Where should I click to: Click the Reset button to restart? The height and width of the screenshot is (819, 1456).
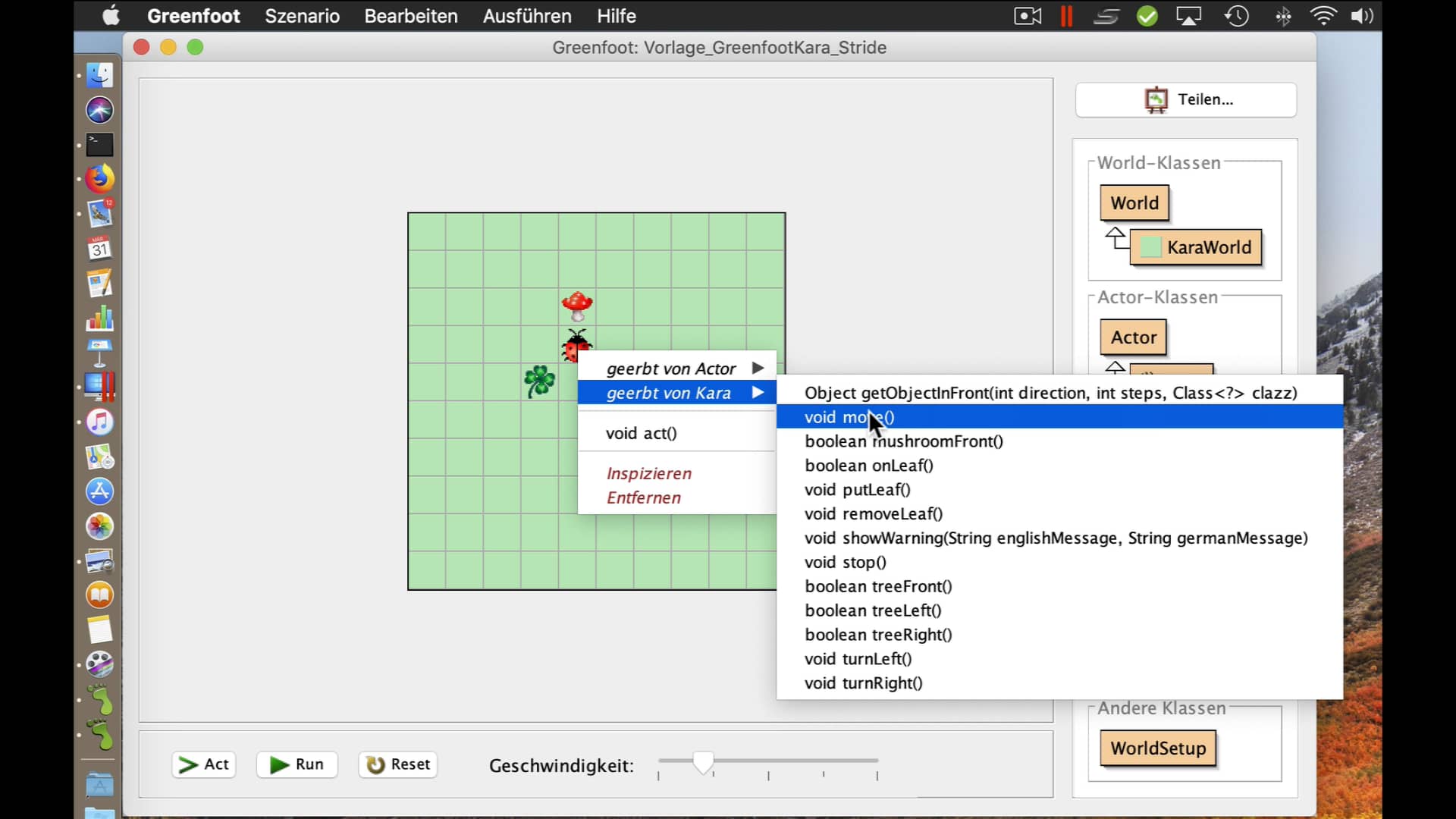(398, 763)
